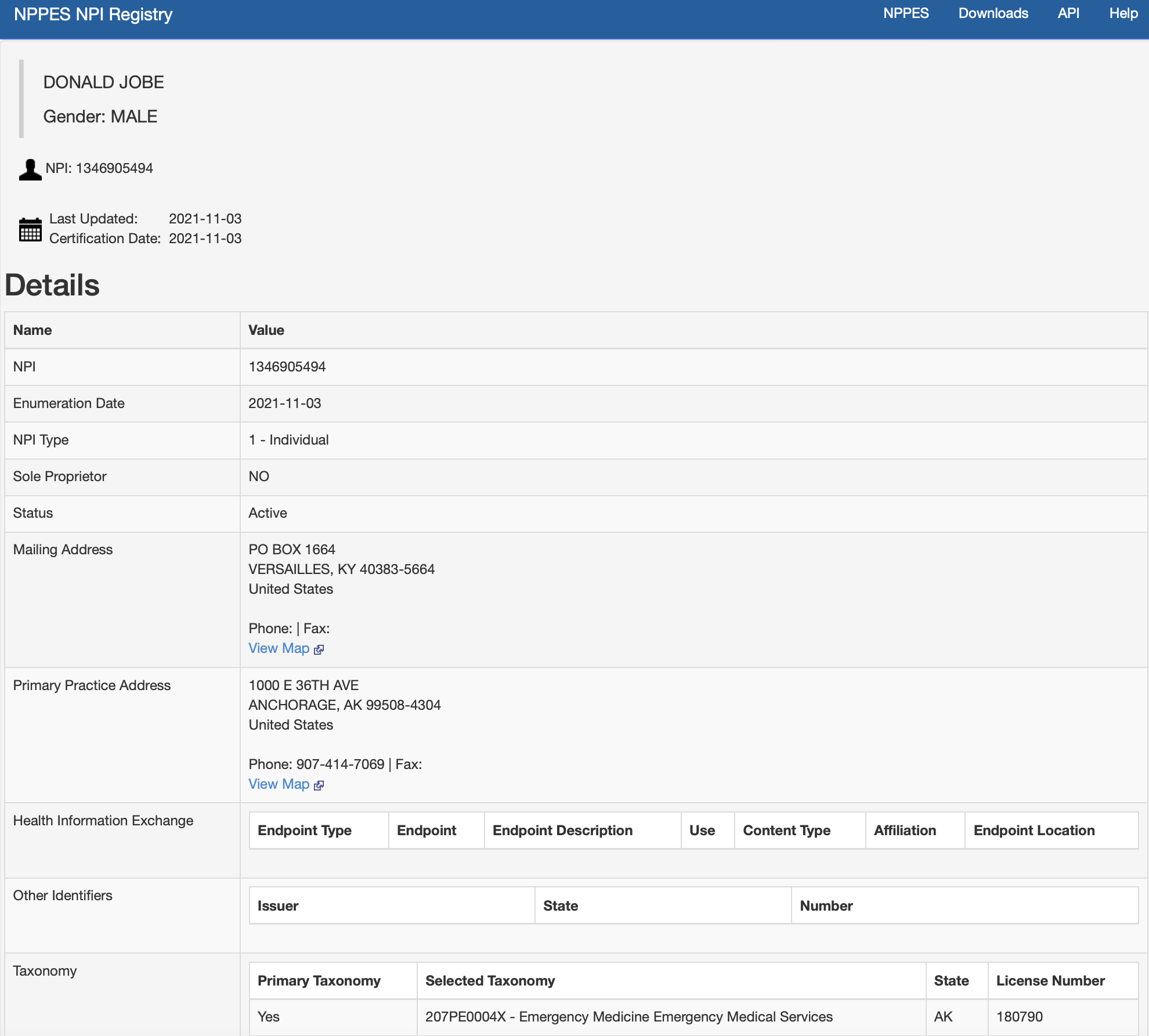Screen dimensions: 1149x1036
Task: Click the calendar icon near Last Updated
Action: tap(30, 229)
